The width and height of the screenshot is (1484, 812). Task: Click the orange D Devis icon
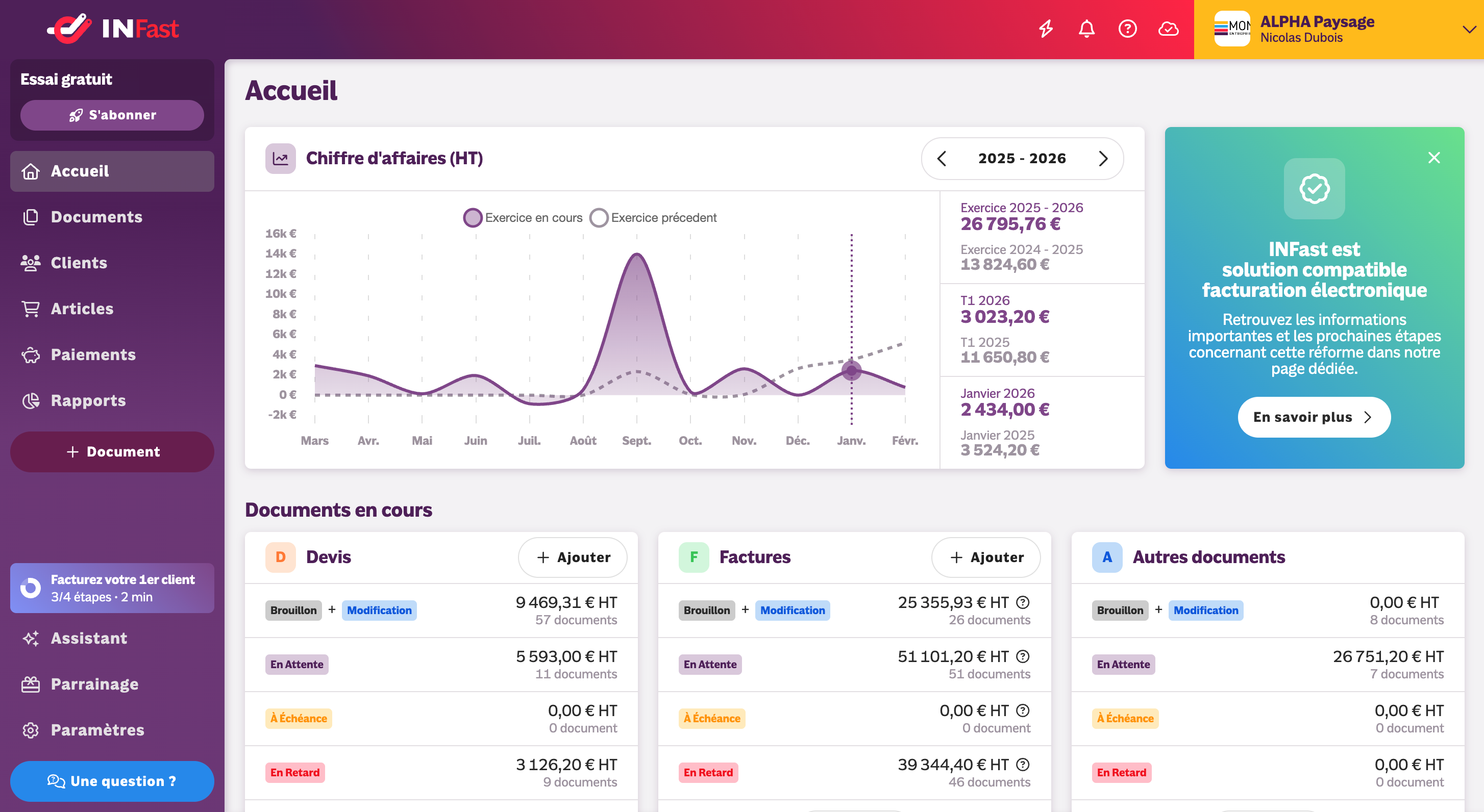[281, 557]
